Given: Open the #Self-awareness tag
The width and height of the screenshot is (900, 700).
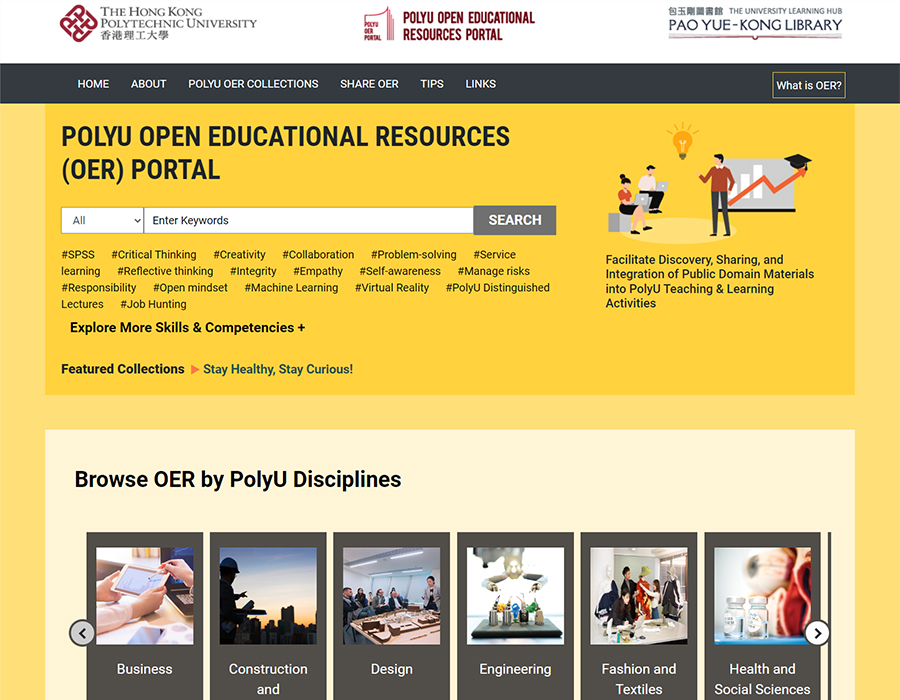Looking at the screenshot, I should click(400, 271).
